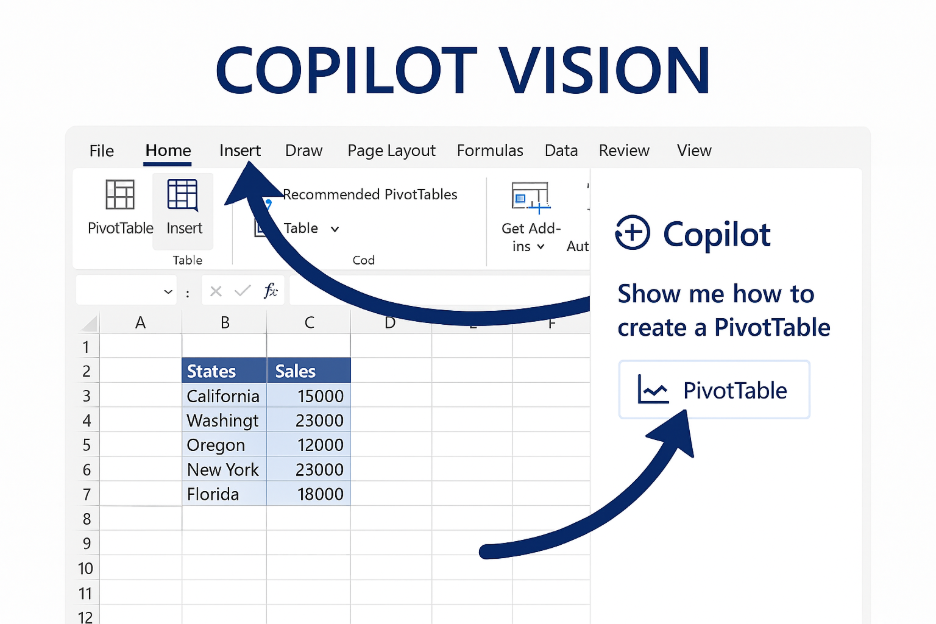Open the Formulas tab
936x624 pixels.
pyautogui.click(x=490, y=150)
